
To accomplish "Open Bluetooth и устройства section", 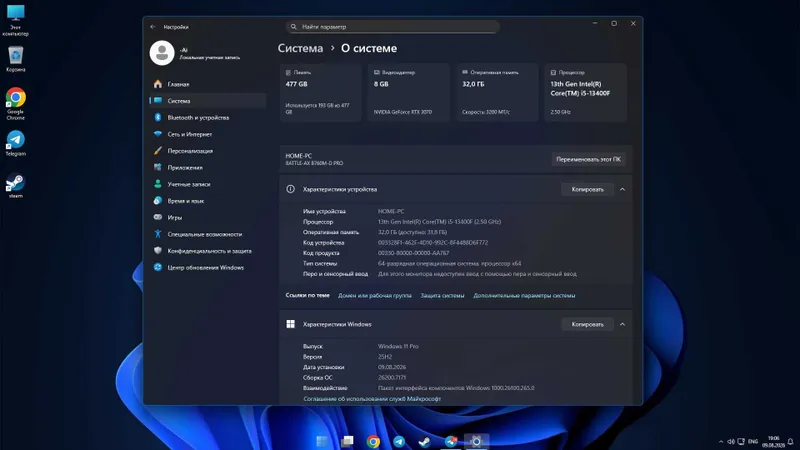I will point(208,117).
